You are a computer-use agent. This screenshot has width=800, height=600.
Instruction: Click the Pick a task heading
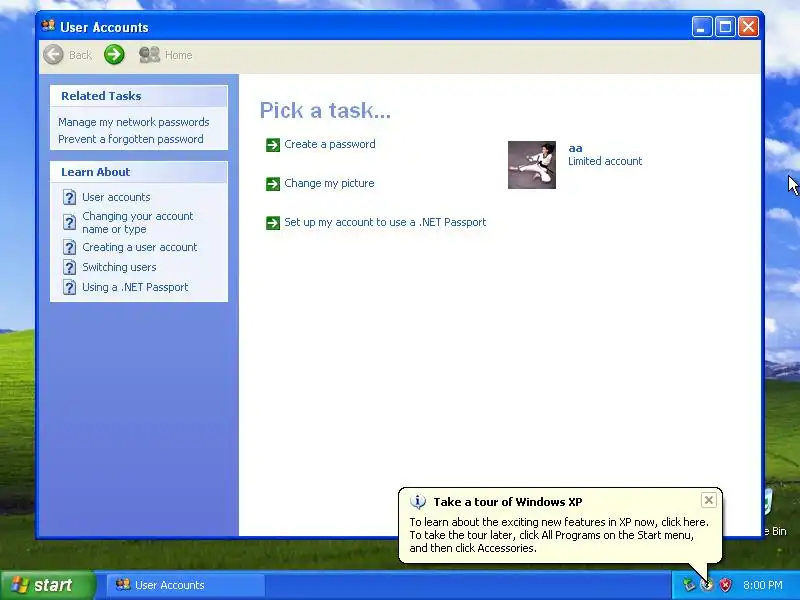click(x=325, y=110)
